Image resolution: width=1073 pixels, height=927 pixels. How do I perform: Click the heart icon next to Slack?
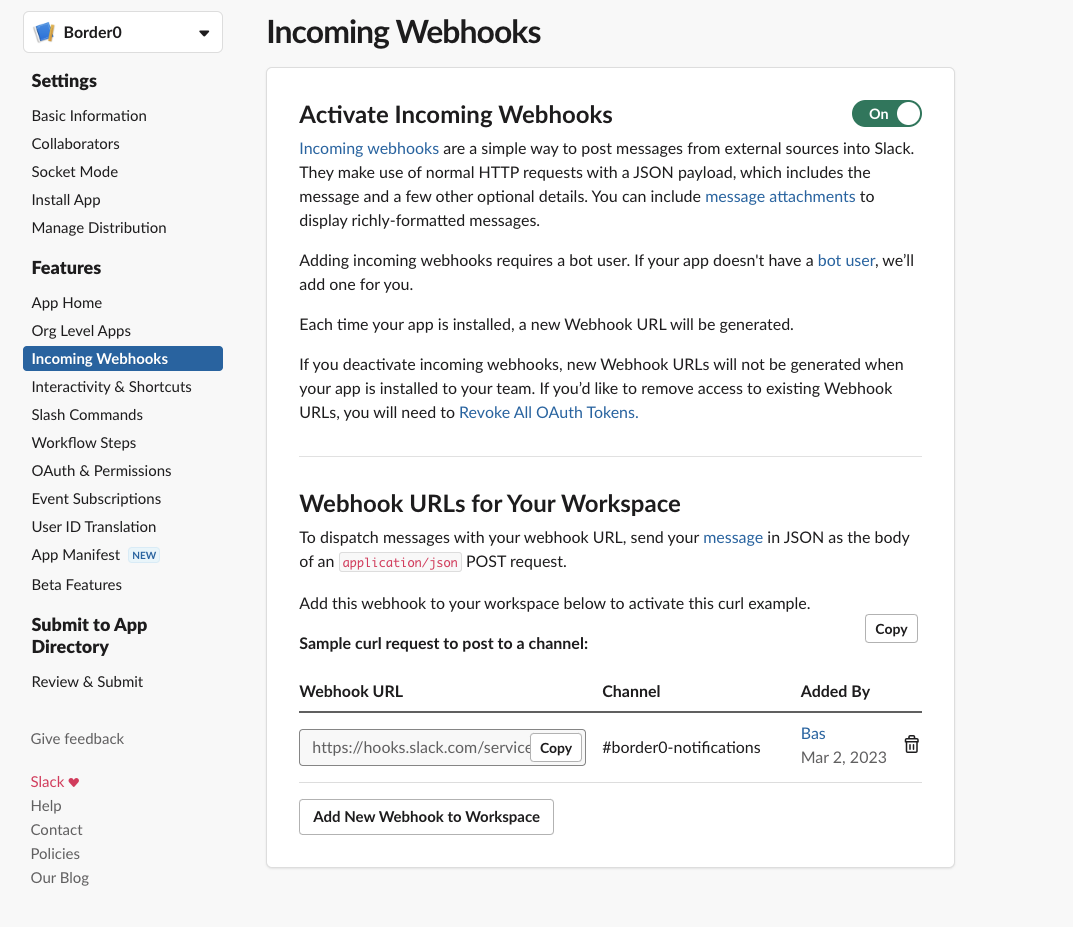(x=74, y=782)
